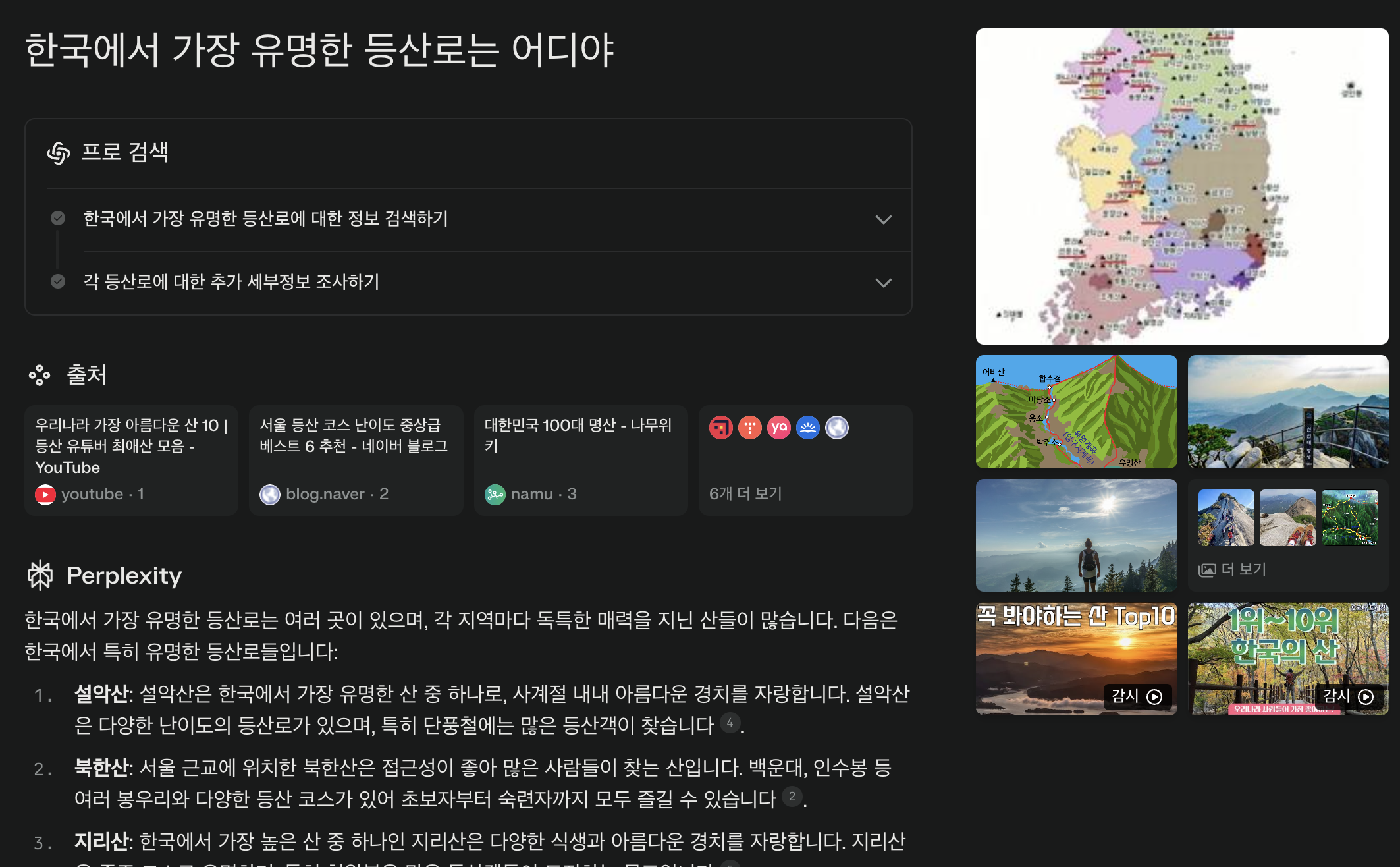Click the YouTube favicon in first source
This screenshot has width=1400, height=867.
pos(45,494)
